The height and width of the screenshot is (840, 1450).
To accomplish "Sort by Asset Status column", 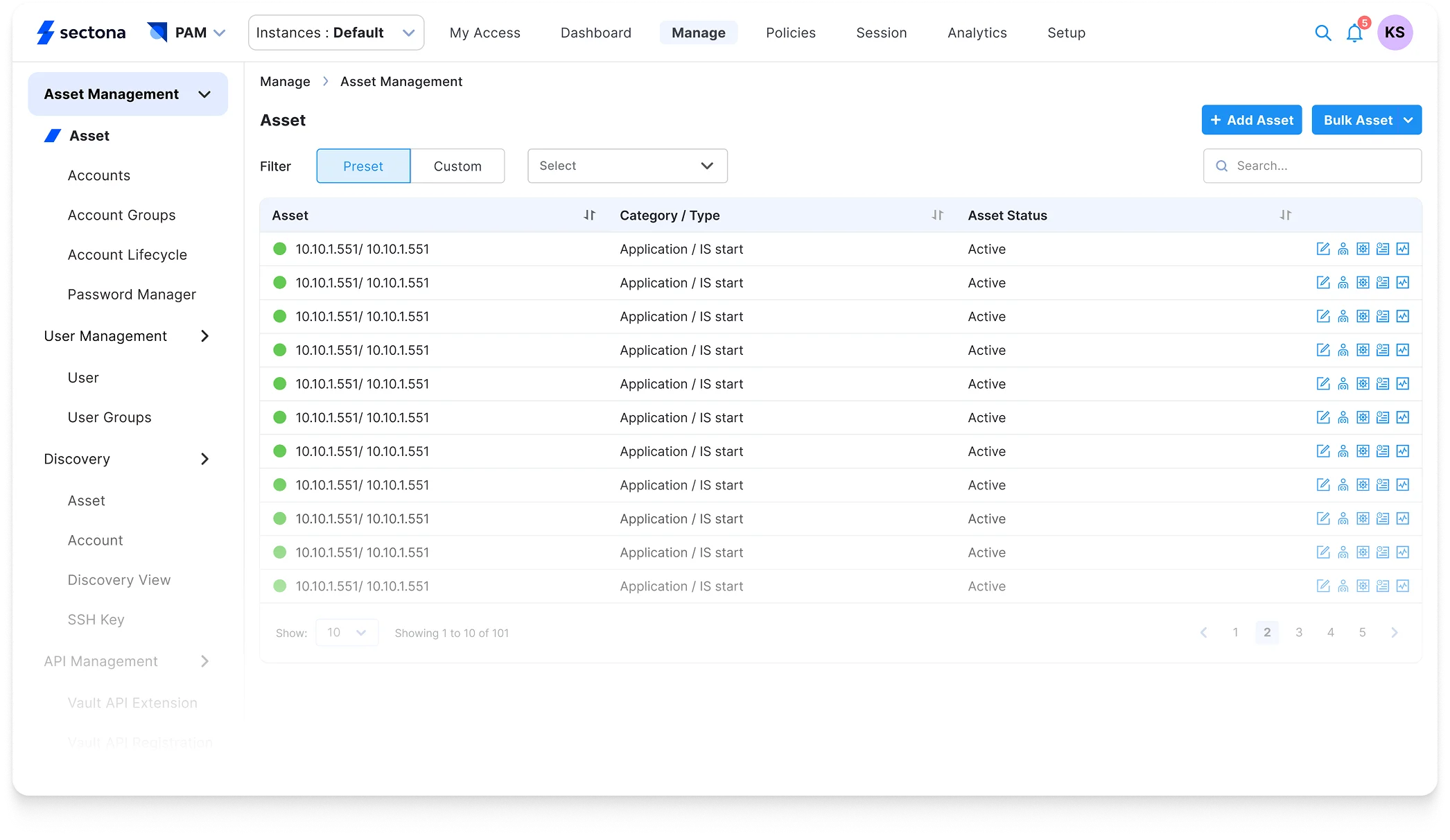I will pos(1285,216).
